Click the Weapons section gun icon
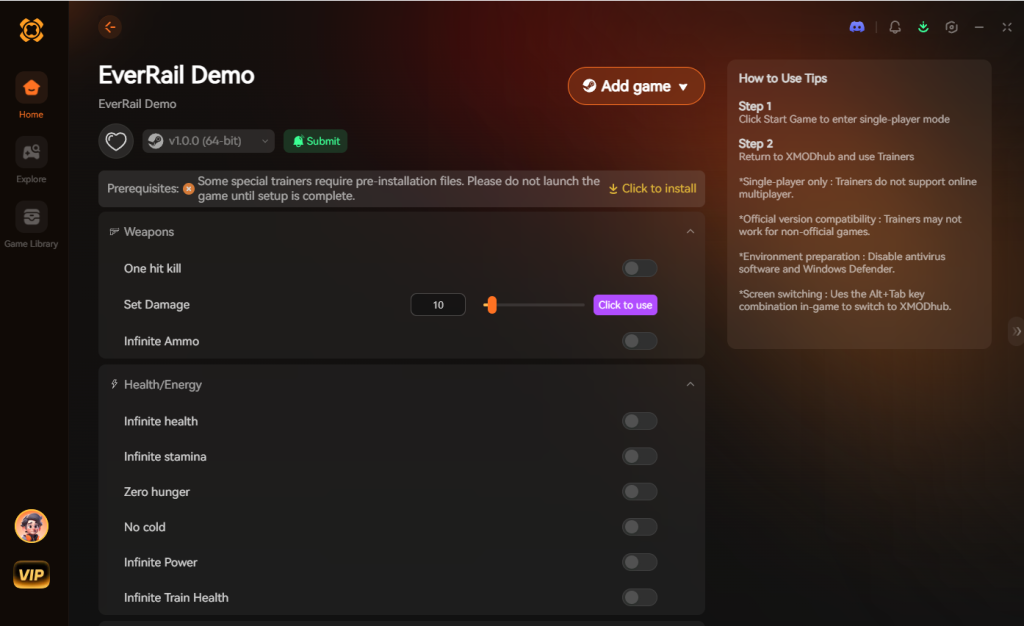 coord(114,232)
